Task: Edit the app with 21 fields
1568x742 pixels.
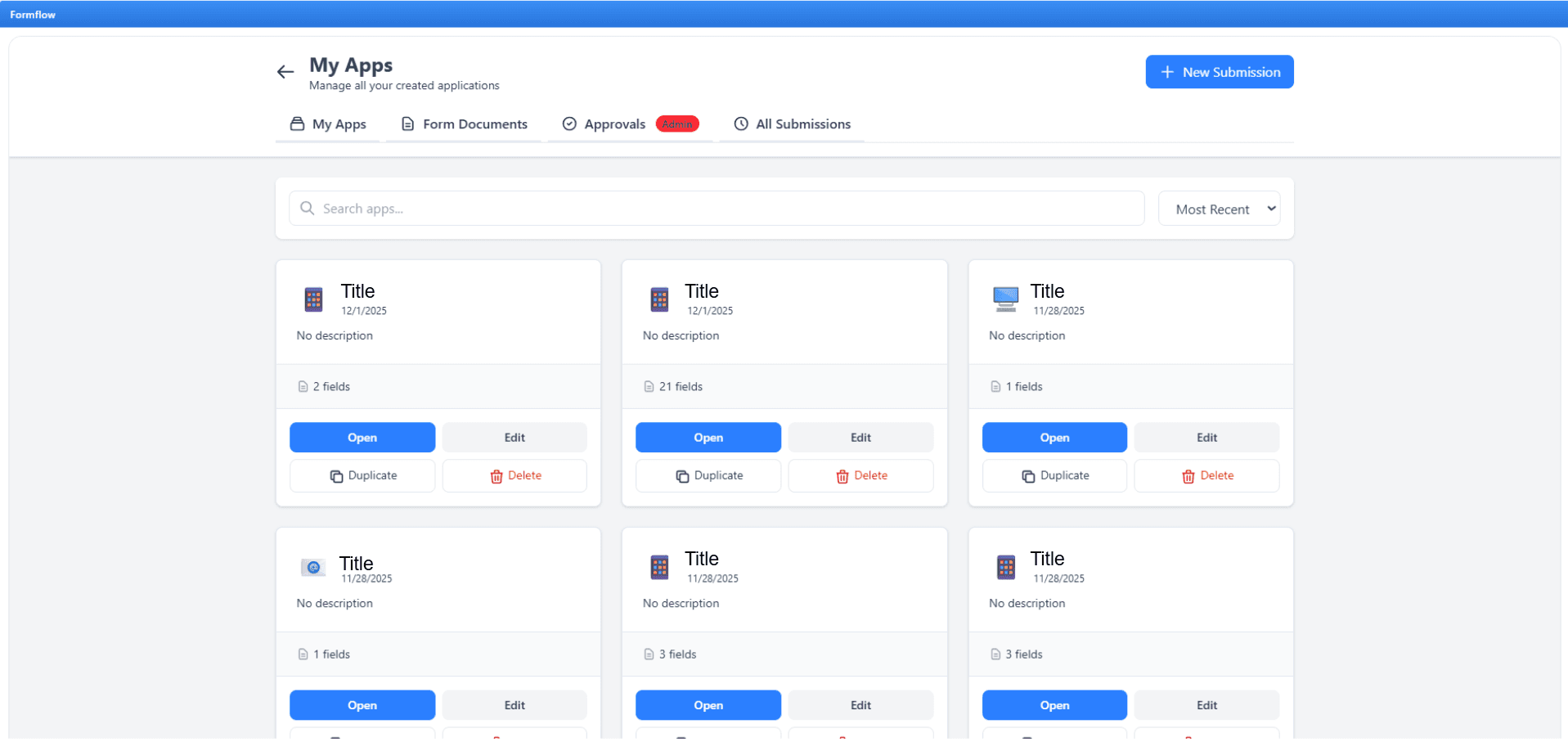Action: (860, 438)
